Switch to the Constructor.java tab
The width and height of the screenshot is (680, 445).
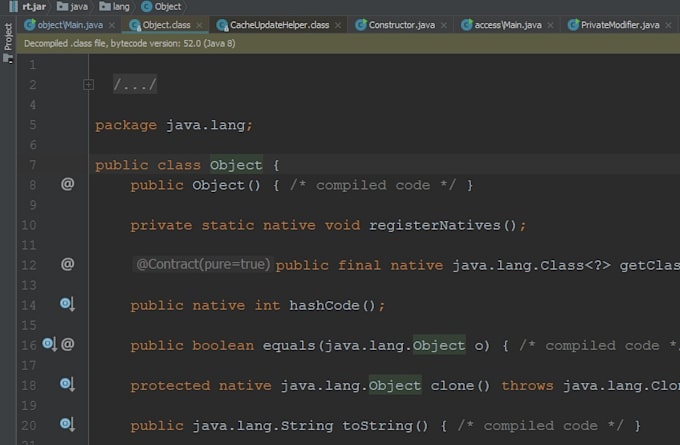403,24
